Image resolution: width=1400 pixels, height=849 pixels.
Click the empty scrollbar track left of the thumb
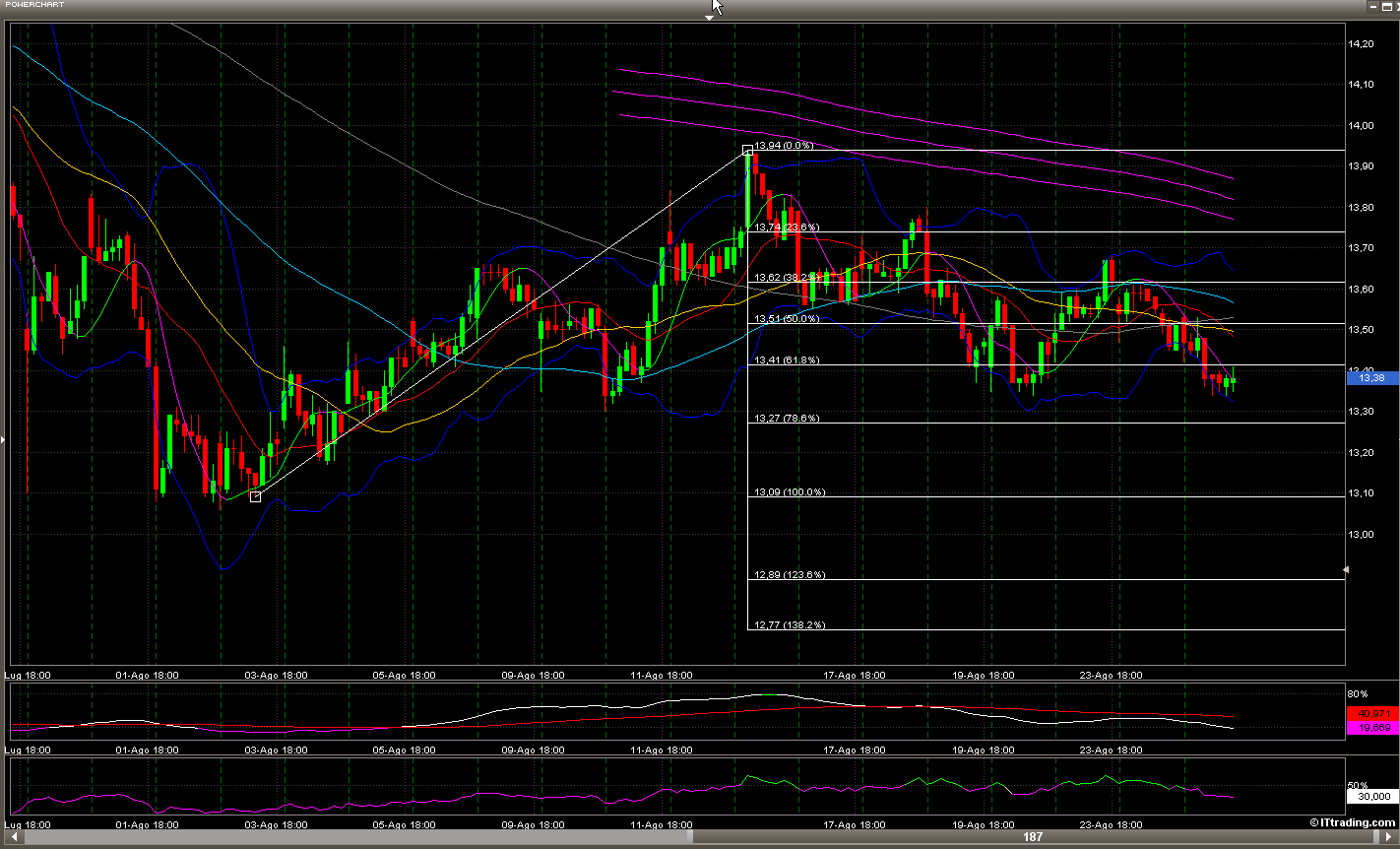pos(356,837)
